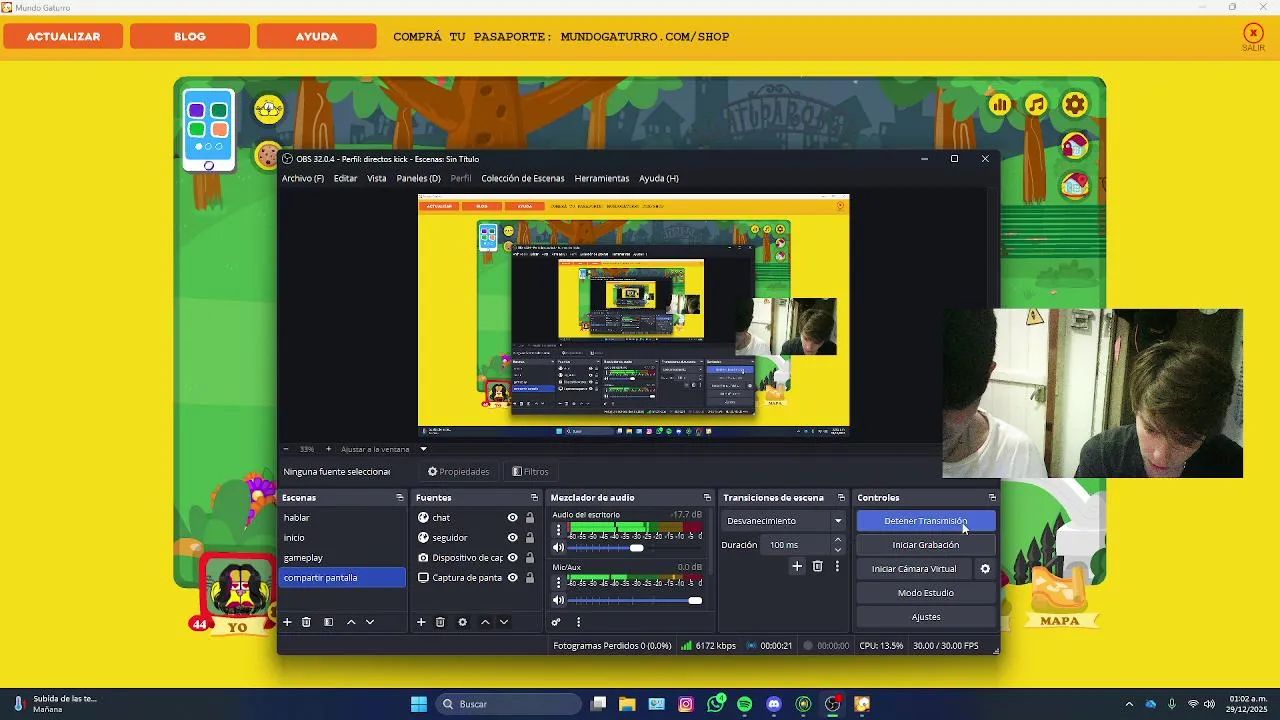Click Detener Transmisión button
This screenshot has height=720, width=1280.
pyautogui.click(x=926, y=521)
